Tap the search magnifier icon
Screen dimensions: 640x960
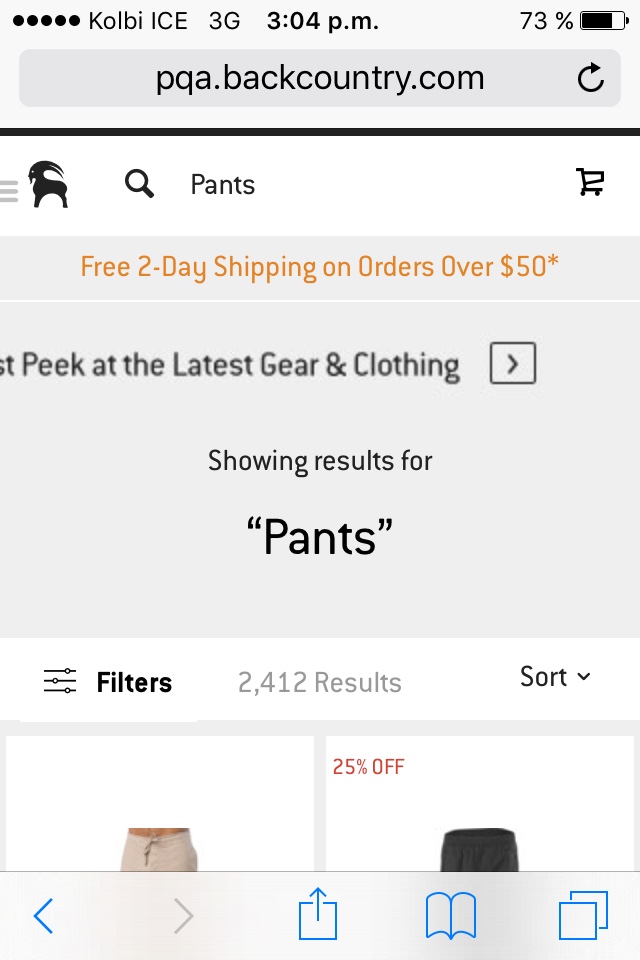tap(139, 184)
